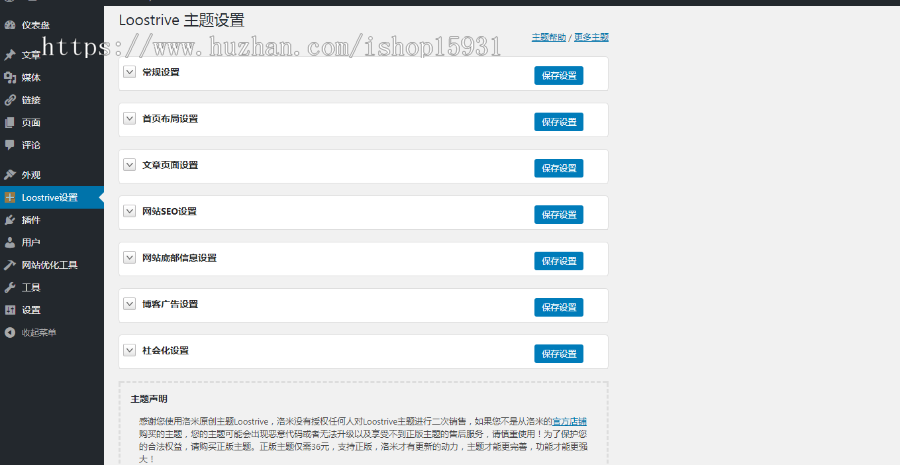900x465 pixels.
Task: Collapse the sidebar via 收起菜单 arrow
Action: pyautogui.click(x=10, y=332)
